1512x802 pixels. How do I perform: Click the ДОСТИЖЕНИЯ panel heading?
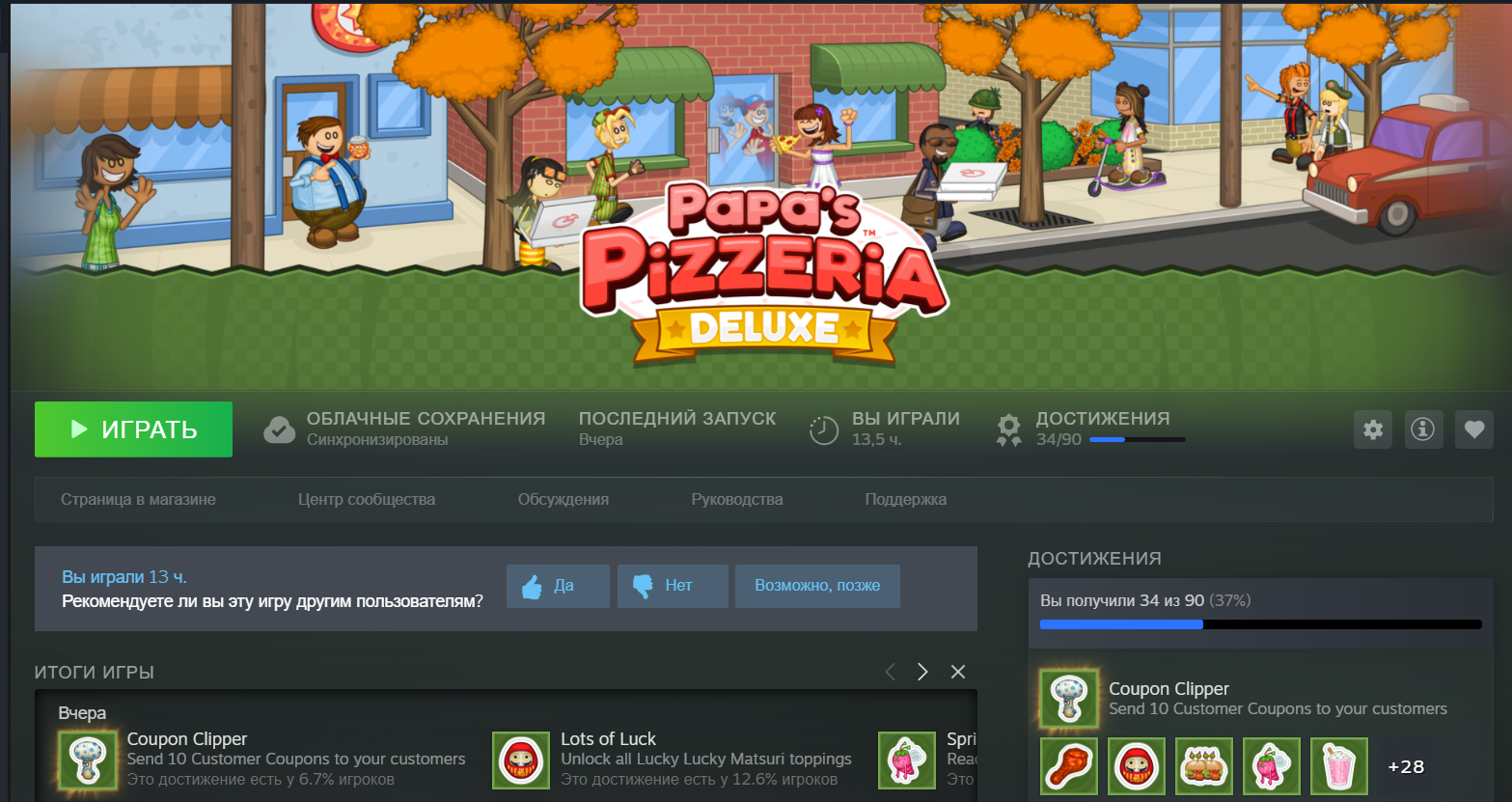click(x=1094, y=559)
